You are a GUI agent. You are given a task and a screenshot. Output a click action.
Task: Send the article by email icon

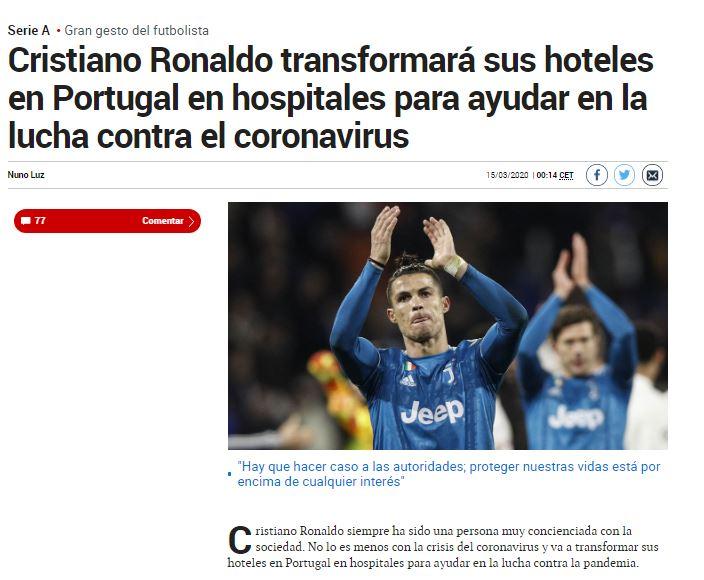(x=652, y=175)
